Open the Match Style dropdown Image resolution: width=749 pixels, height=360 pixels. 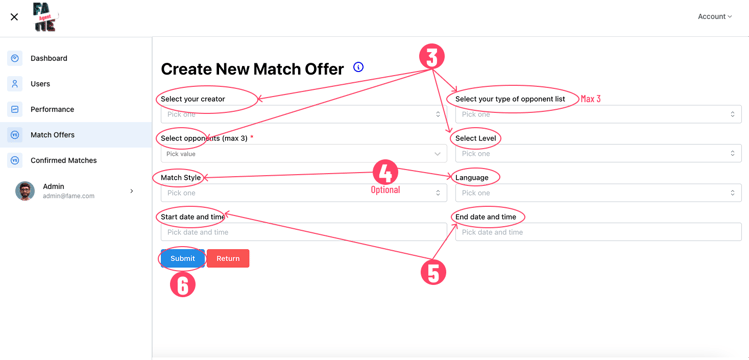pos(304,193)
